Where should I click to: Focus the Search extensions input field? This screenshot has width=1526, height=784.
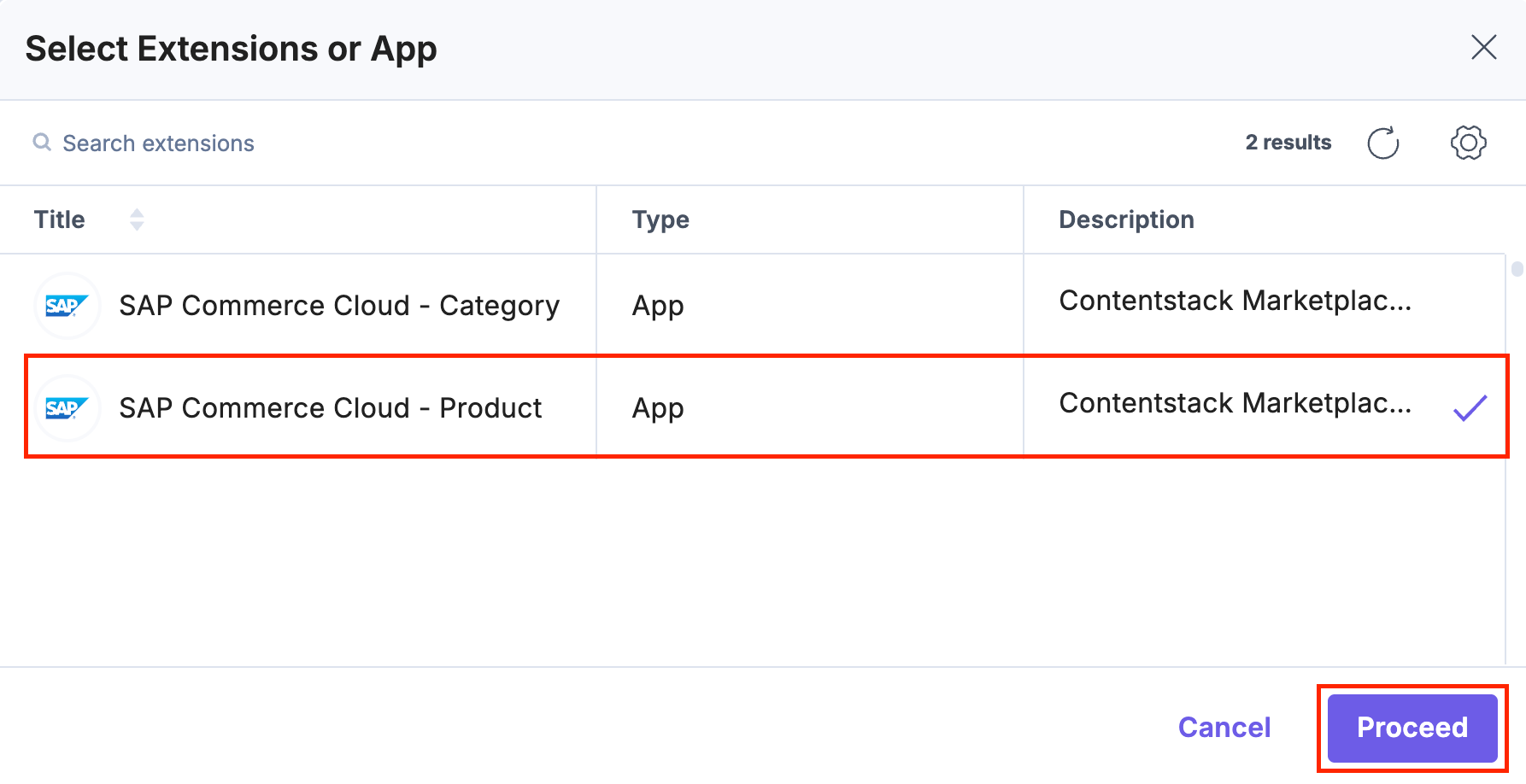point(159,143)
